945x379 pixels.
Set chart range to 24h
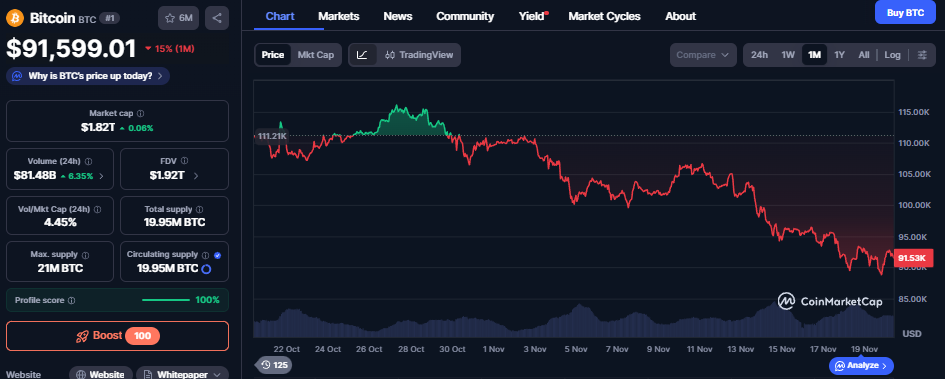coord(759,55)
